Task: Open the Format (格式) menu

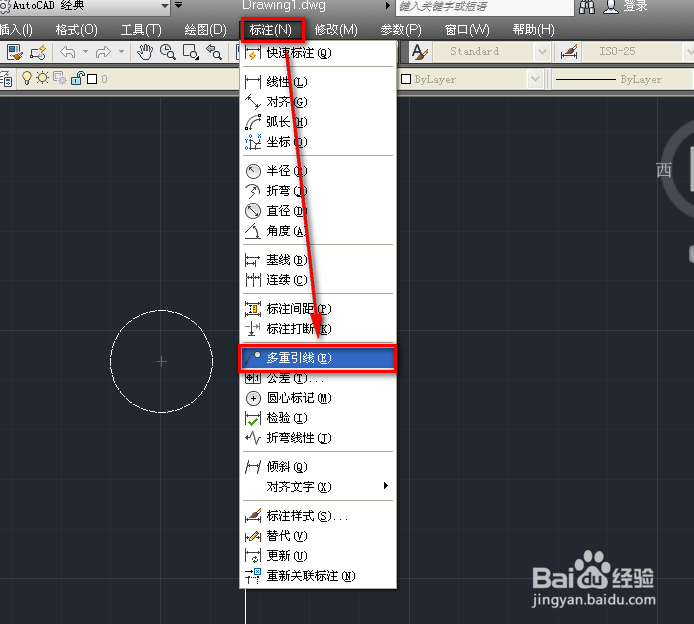Action: pyautogui.click(x=77, y=30)
